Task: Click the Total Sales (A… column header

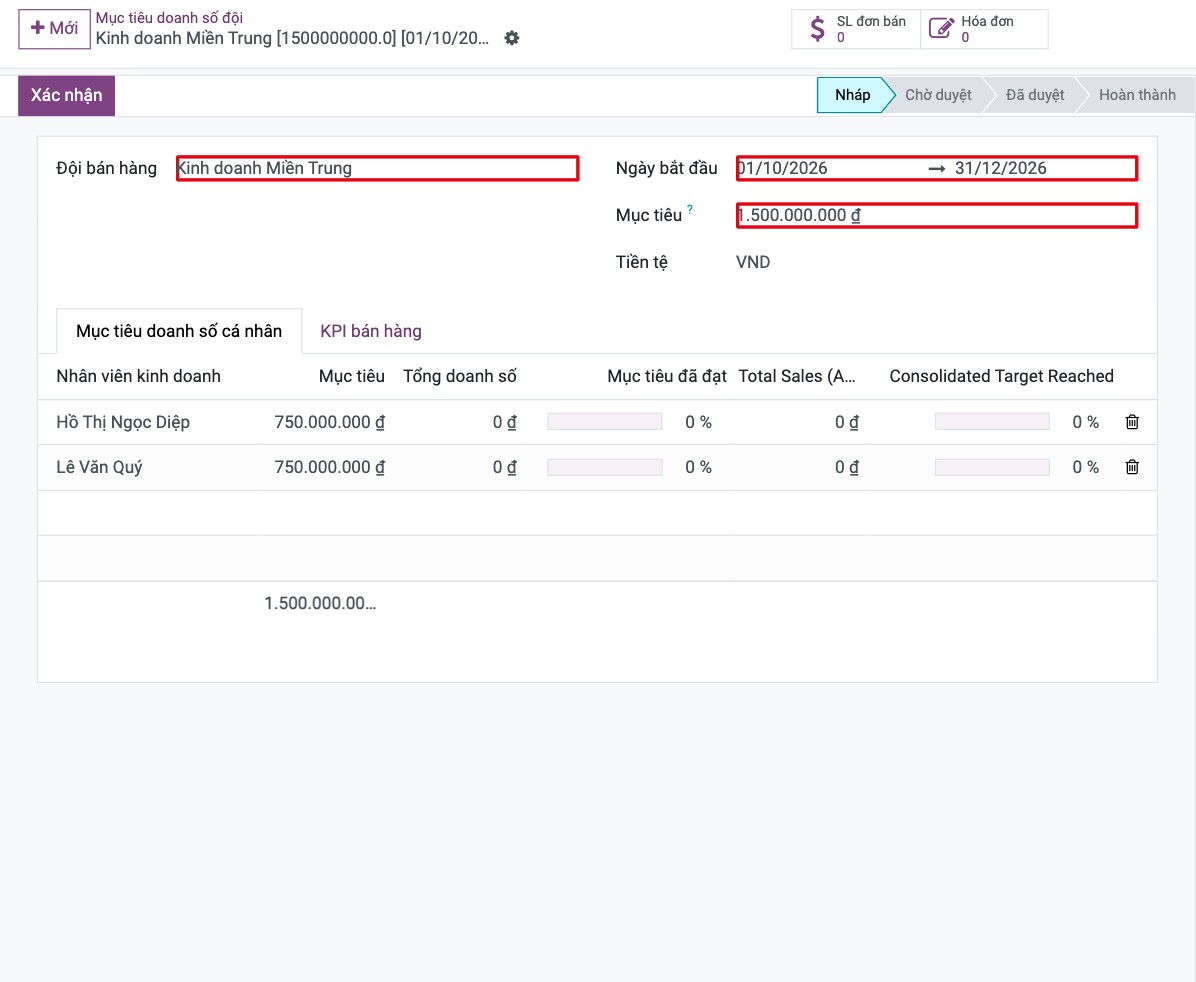Action: 797,376
